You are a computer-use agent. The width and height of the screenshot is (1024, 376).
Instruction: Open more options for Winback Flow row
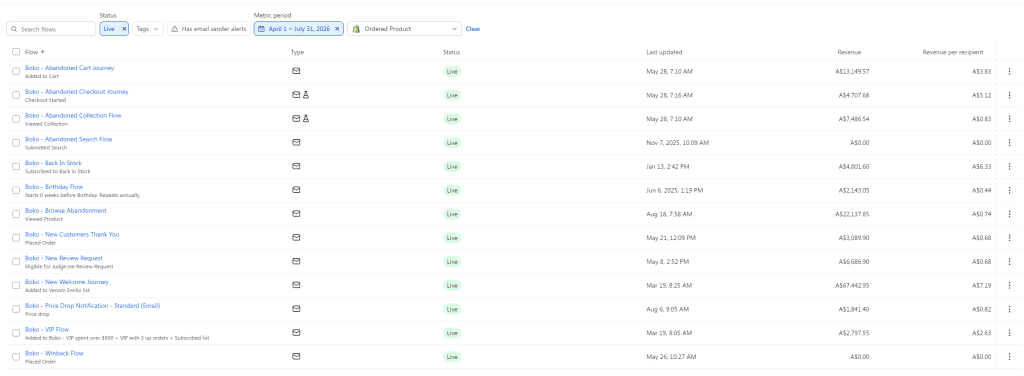(x=1009, y=356)
